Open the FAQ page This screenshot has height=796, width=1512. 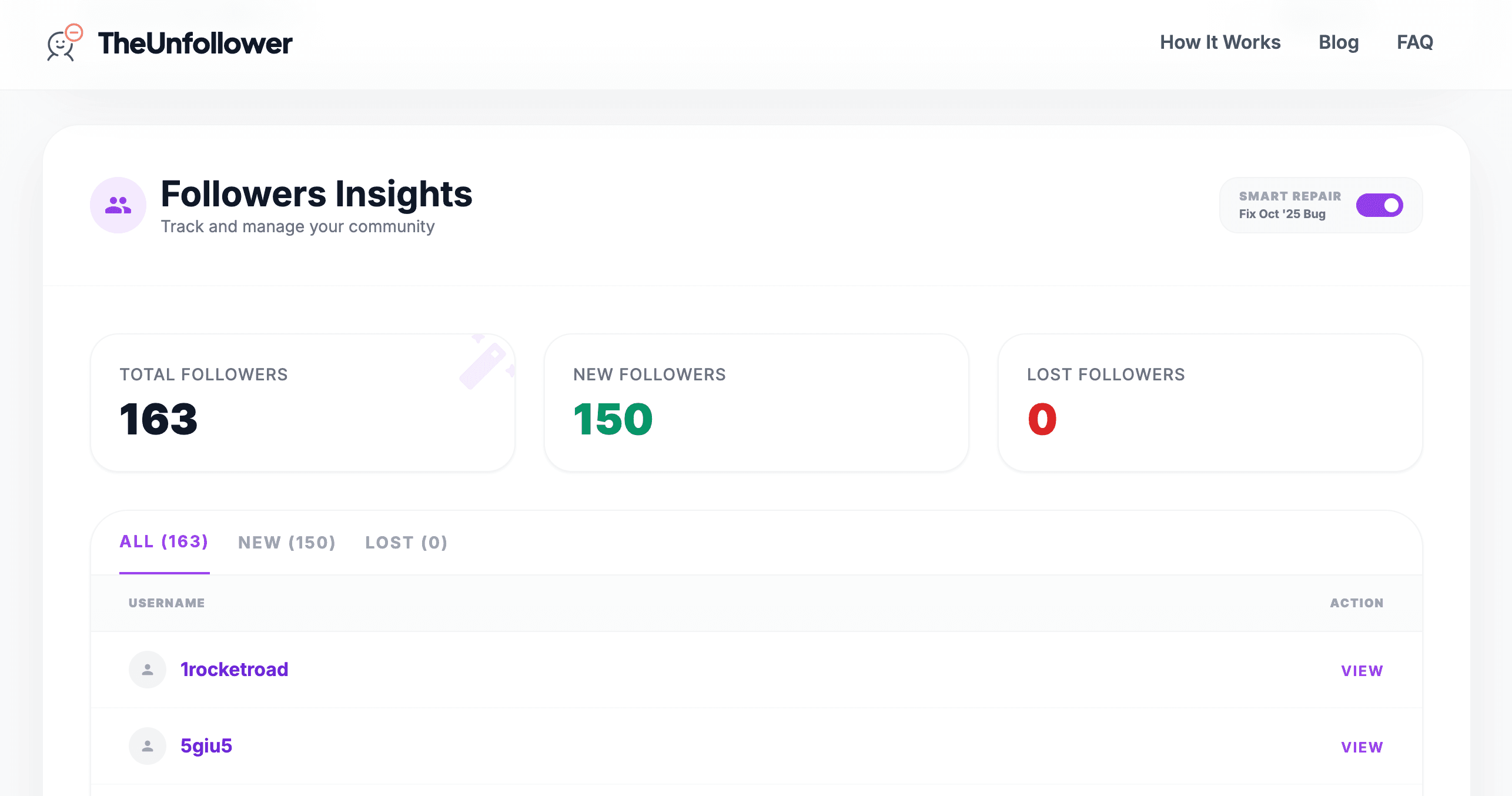tap(1414, 42)
